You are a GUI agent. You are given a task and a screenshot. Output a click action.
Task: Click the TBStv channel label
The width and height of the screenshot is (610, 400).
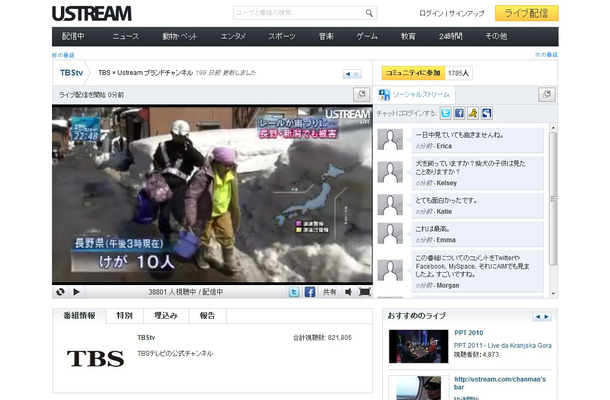pos(72,73)
